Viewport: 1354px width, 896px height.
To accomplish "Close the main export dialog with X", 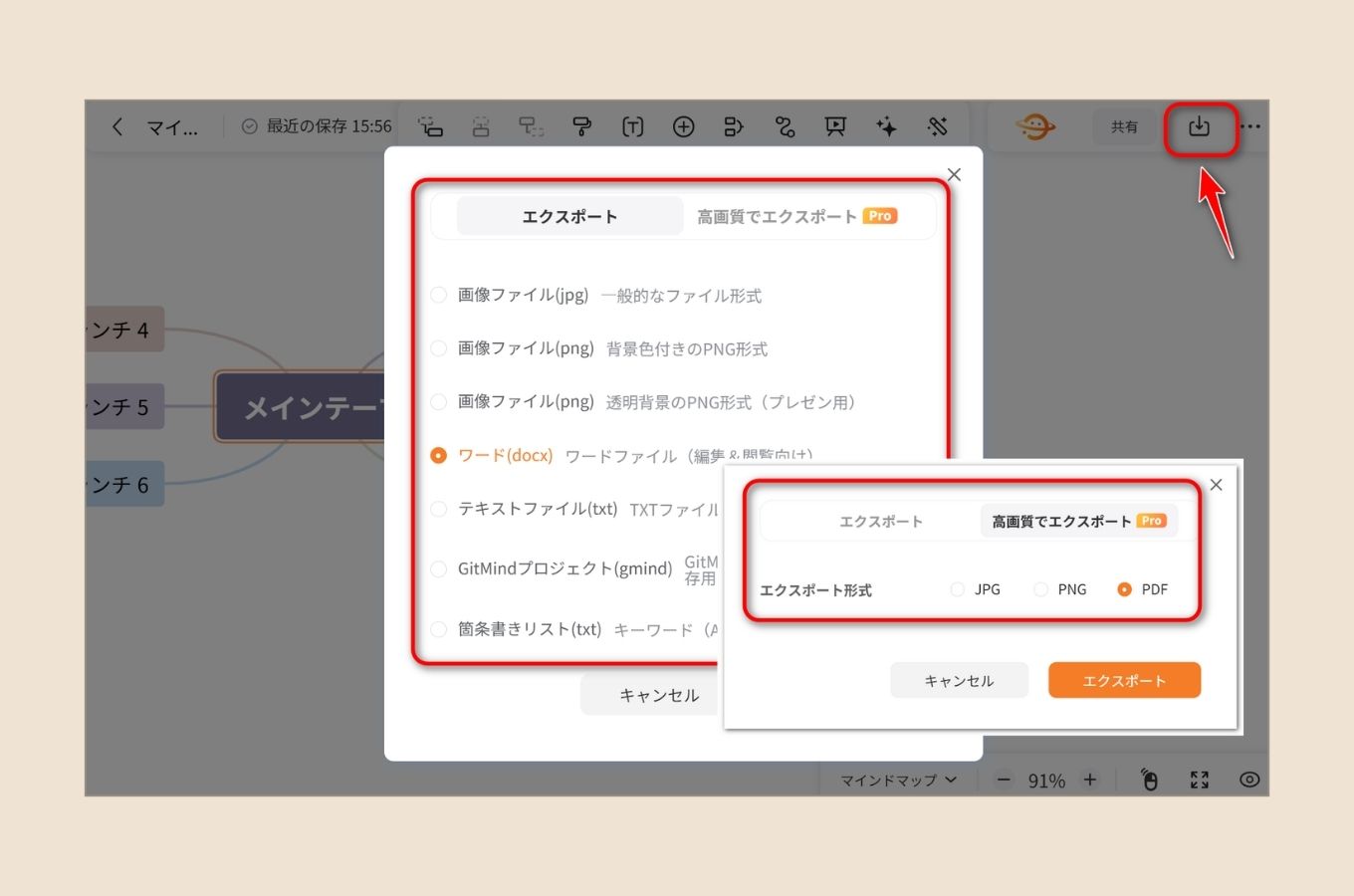I will pos(954,174).
